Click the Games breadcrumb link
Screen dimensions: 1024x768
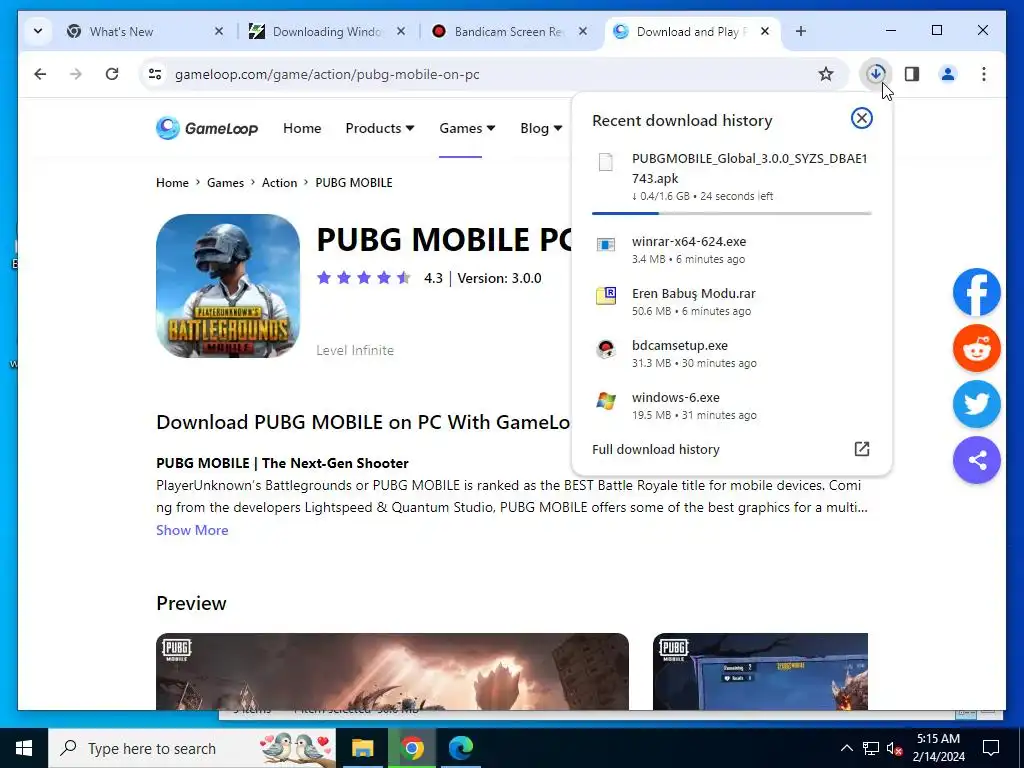coord(225,183)
